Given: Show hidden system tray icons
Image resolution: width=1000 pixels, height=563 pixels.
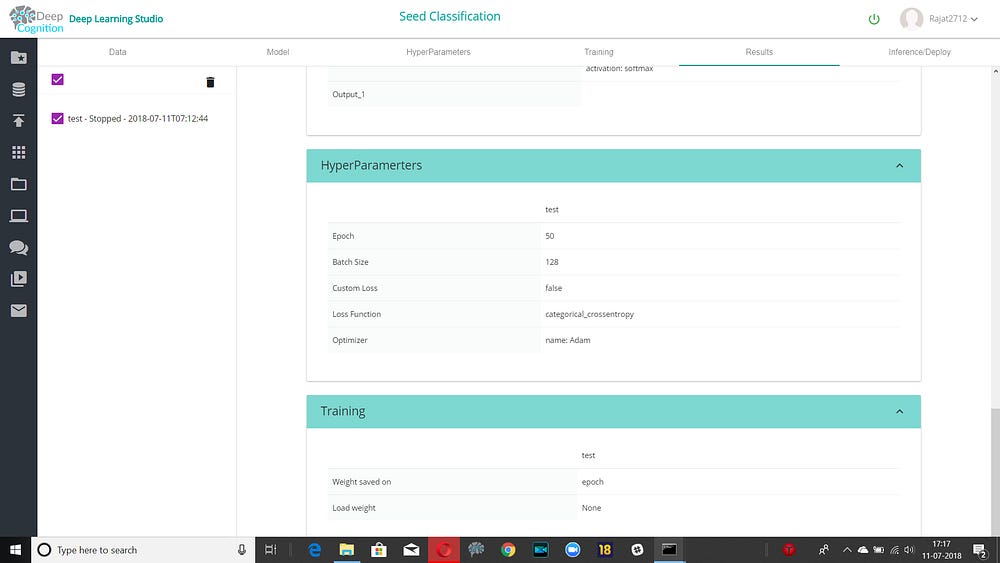Looking at the screenshot, I should click(847, 550).
